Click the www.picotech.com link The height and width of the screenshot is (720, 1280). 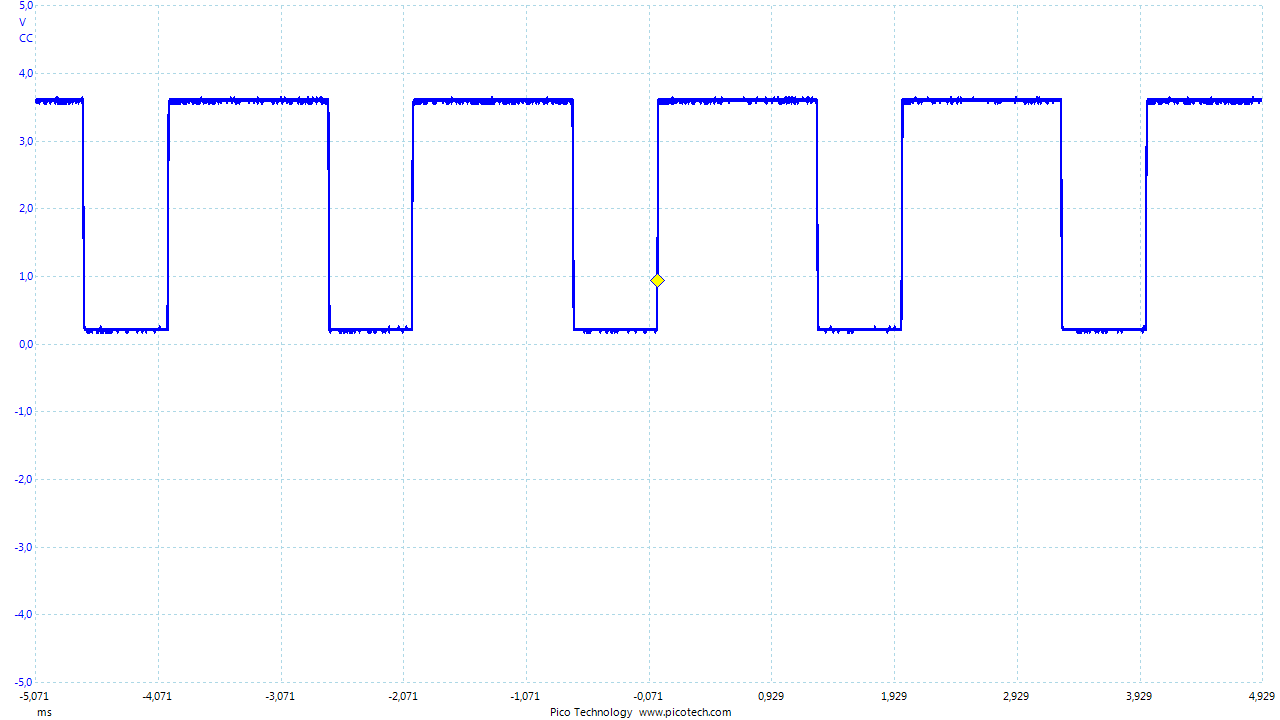coord(685,712)
